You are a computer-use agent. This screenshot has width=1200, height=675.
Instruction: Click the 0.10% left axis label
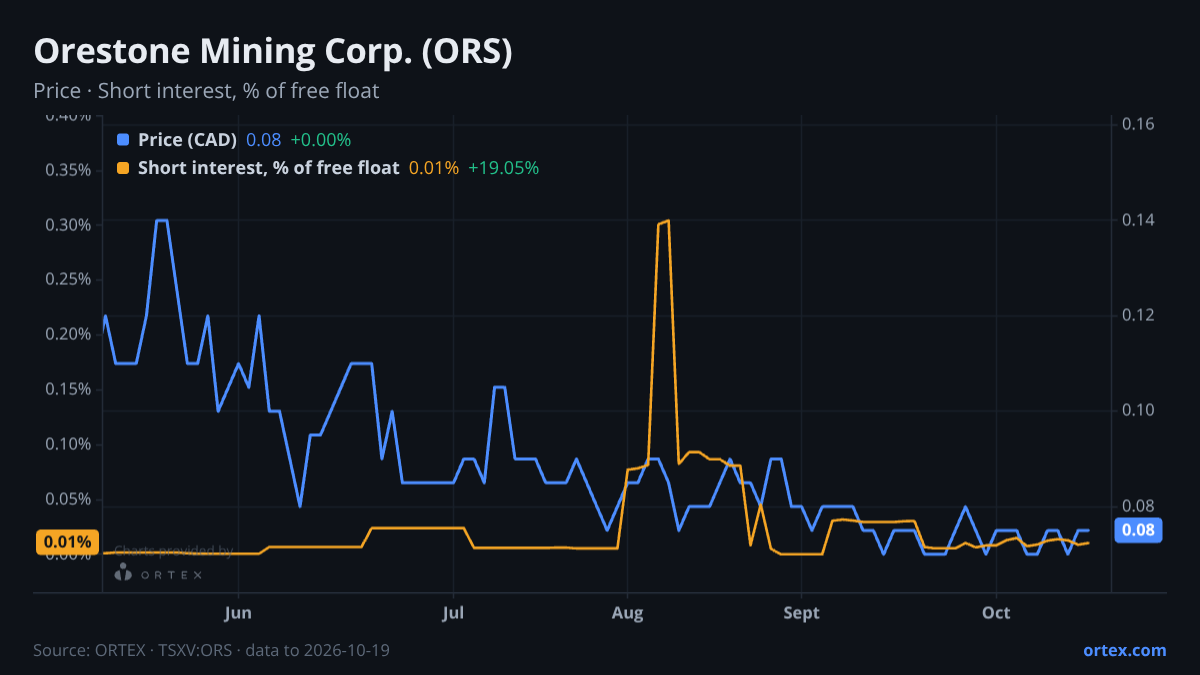click(69, 444)
